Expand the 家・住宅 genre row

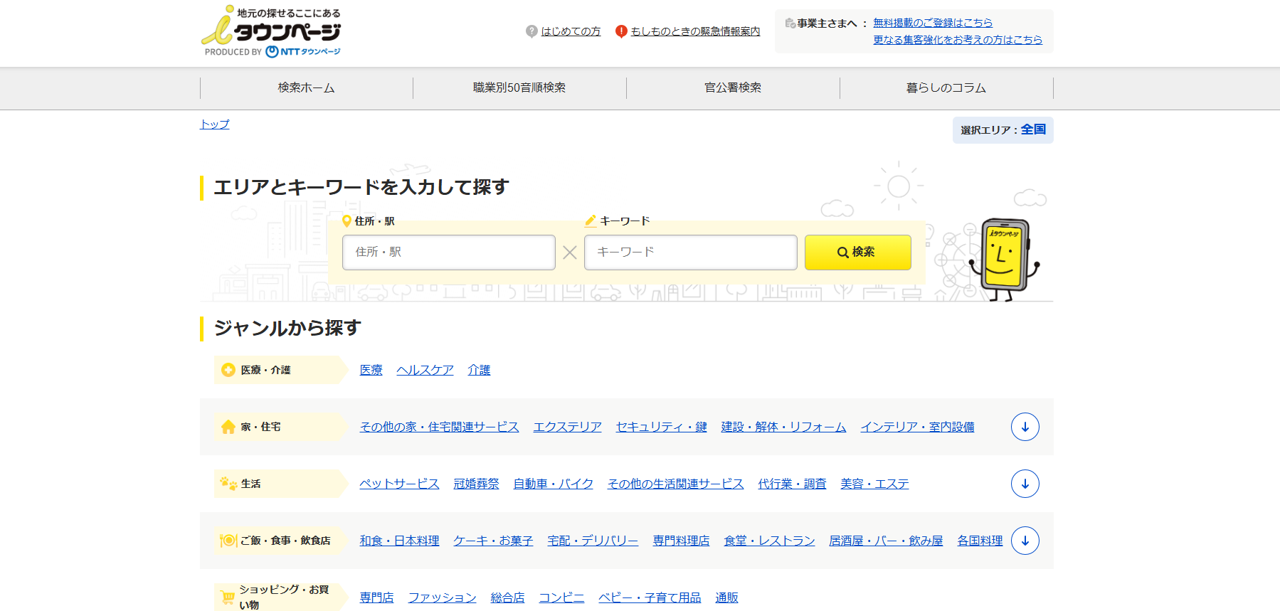[1024, 427]
